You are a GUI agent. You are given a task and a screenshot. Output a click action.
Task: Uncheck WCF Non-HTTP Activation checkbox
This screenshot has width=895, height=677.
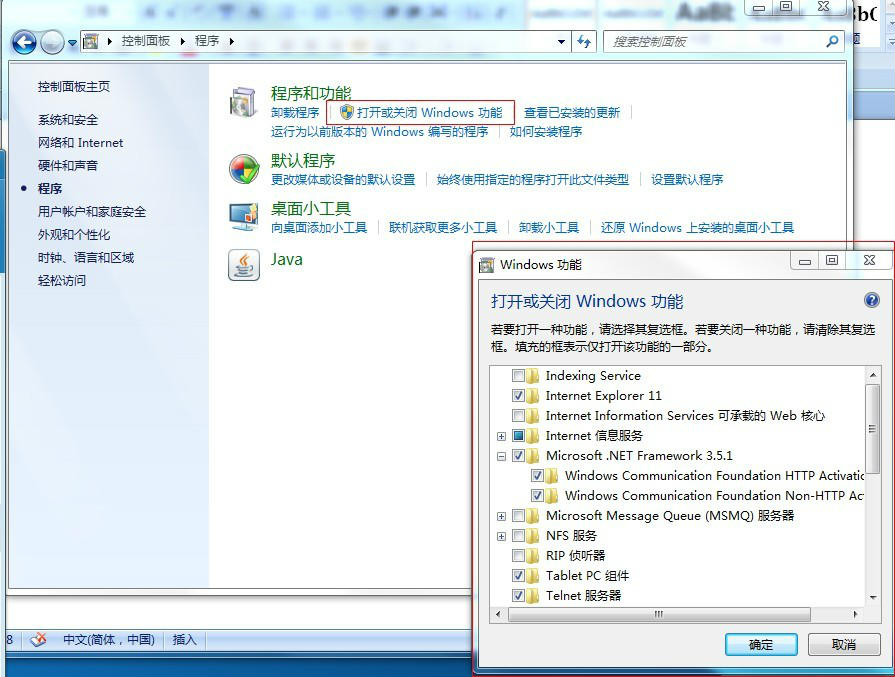coord(537,495)
